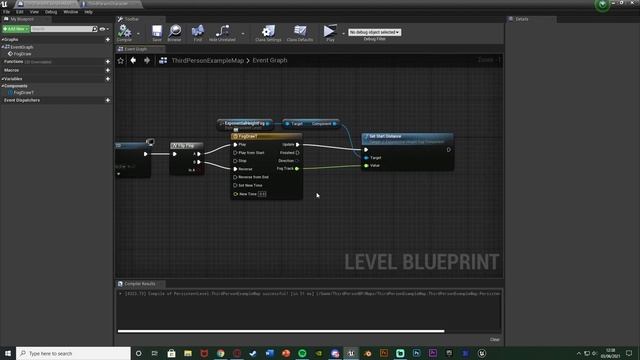This screenshot has height=360, width=640.
Task: Go forward with the graph navigation arrow
Action: (x=147, y=60)
